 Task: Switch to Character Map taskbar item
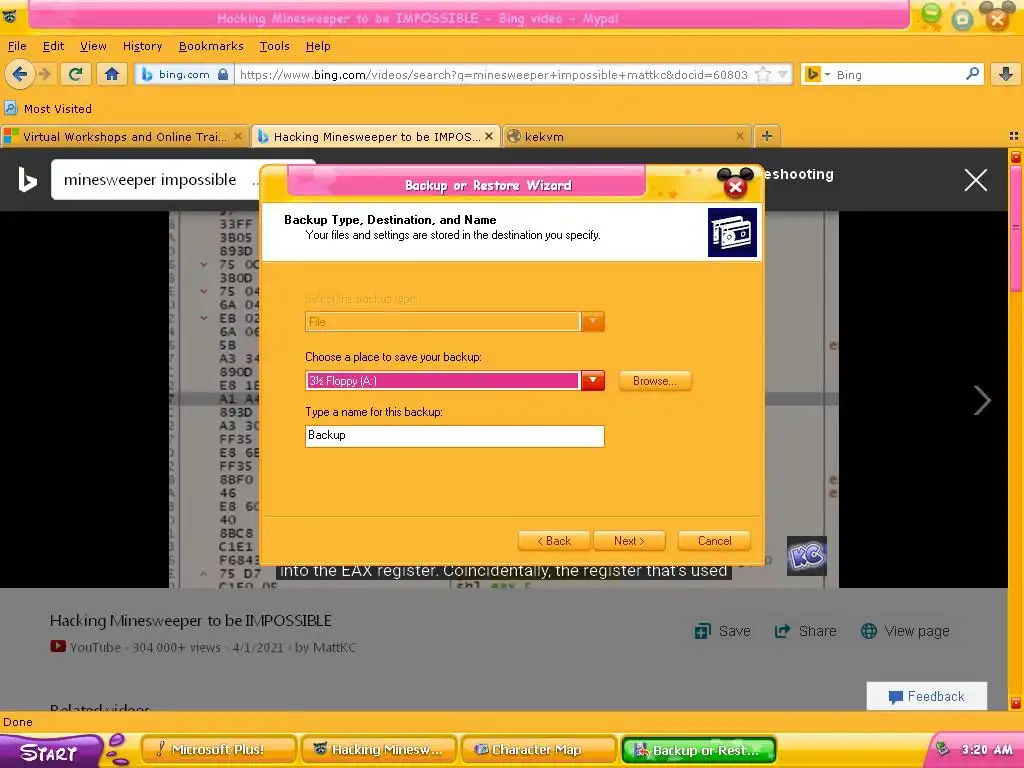pos(539,750)
